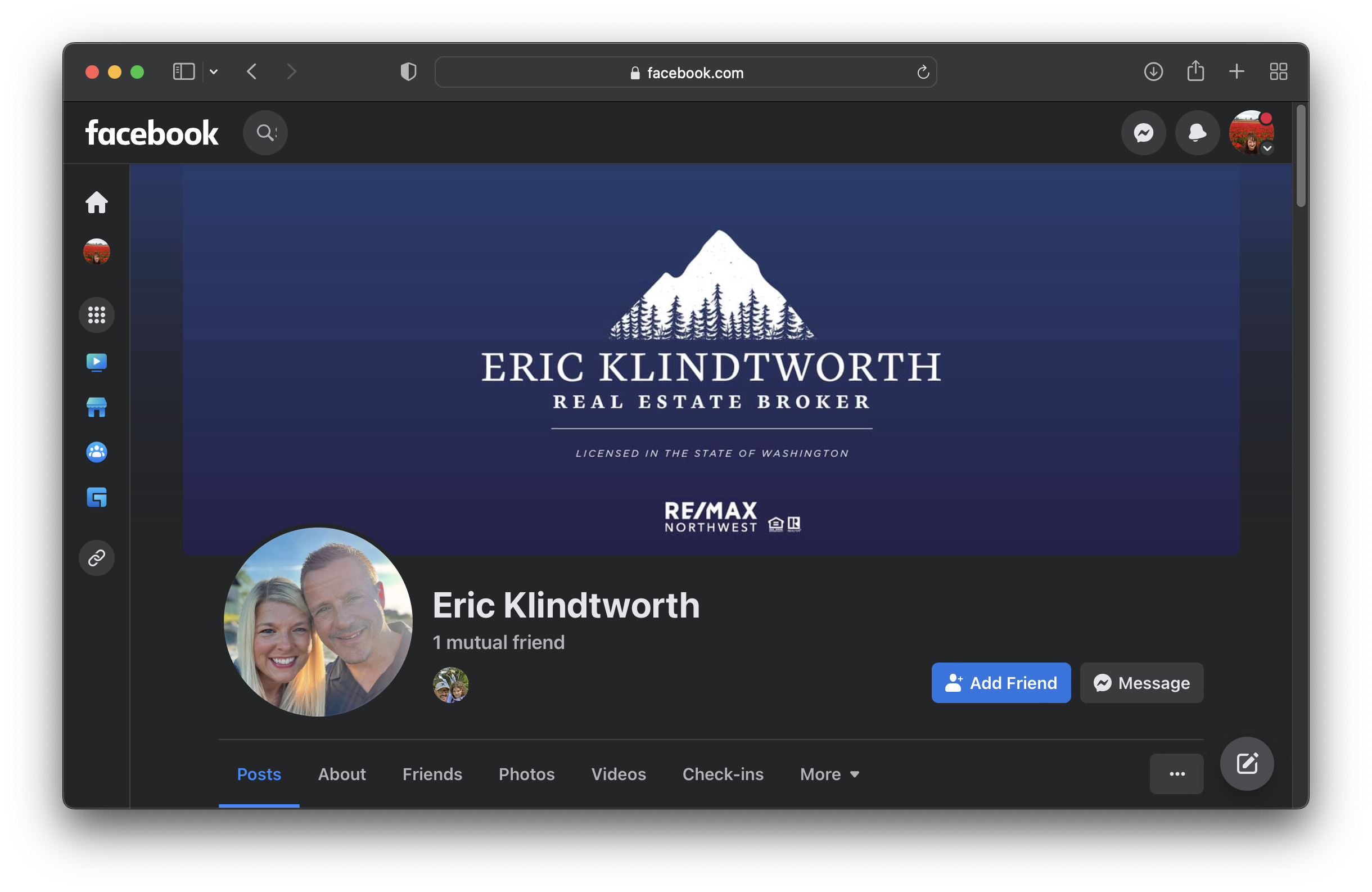
Task: Open the Check-ins tab
Action: [x=723, y=774]
